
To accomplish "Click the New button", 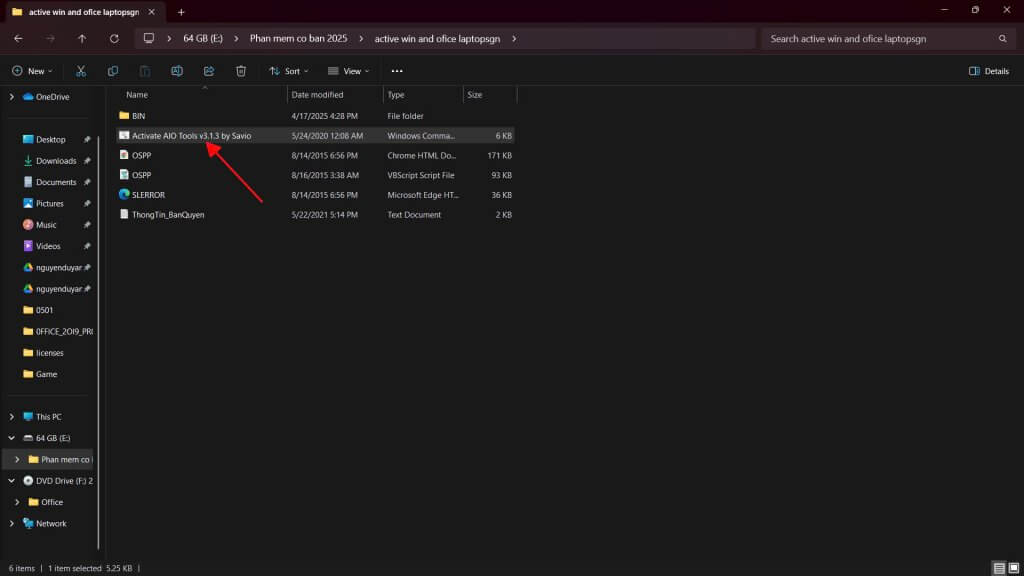I will tap(32, 71).
